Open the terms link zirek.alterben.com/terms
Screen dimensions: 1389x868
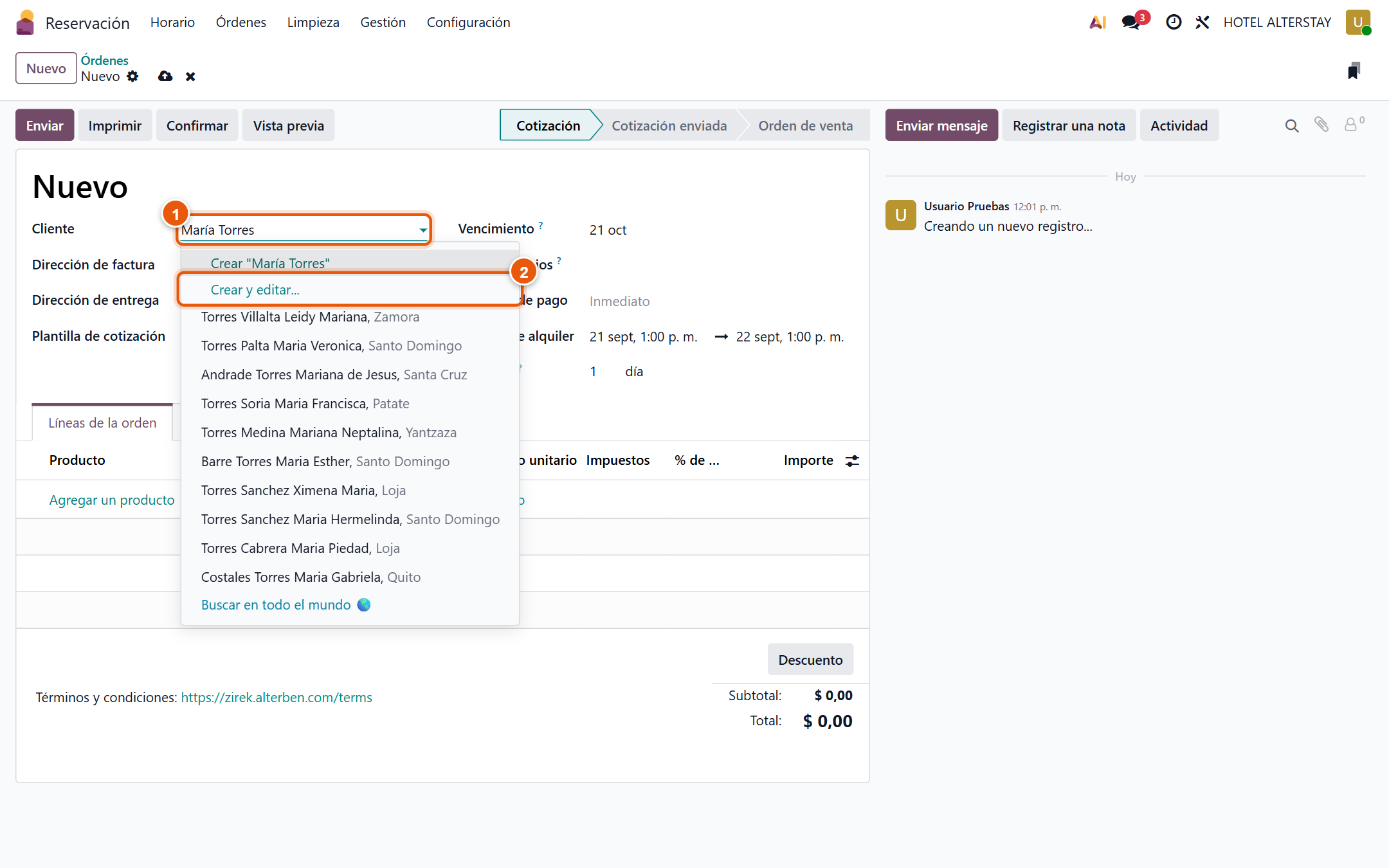277,698
